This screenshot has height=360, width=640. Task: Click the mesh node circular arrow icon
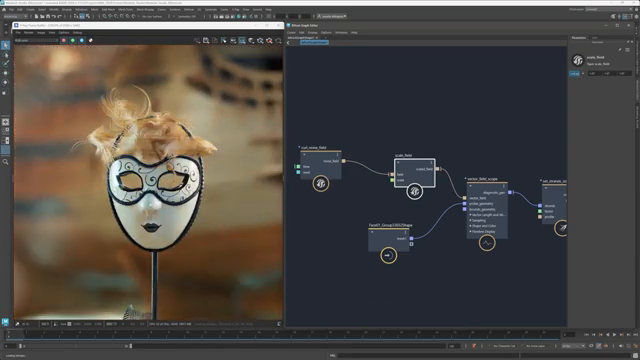[389, 256]
